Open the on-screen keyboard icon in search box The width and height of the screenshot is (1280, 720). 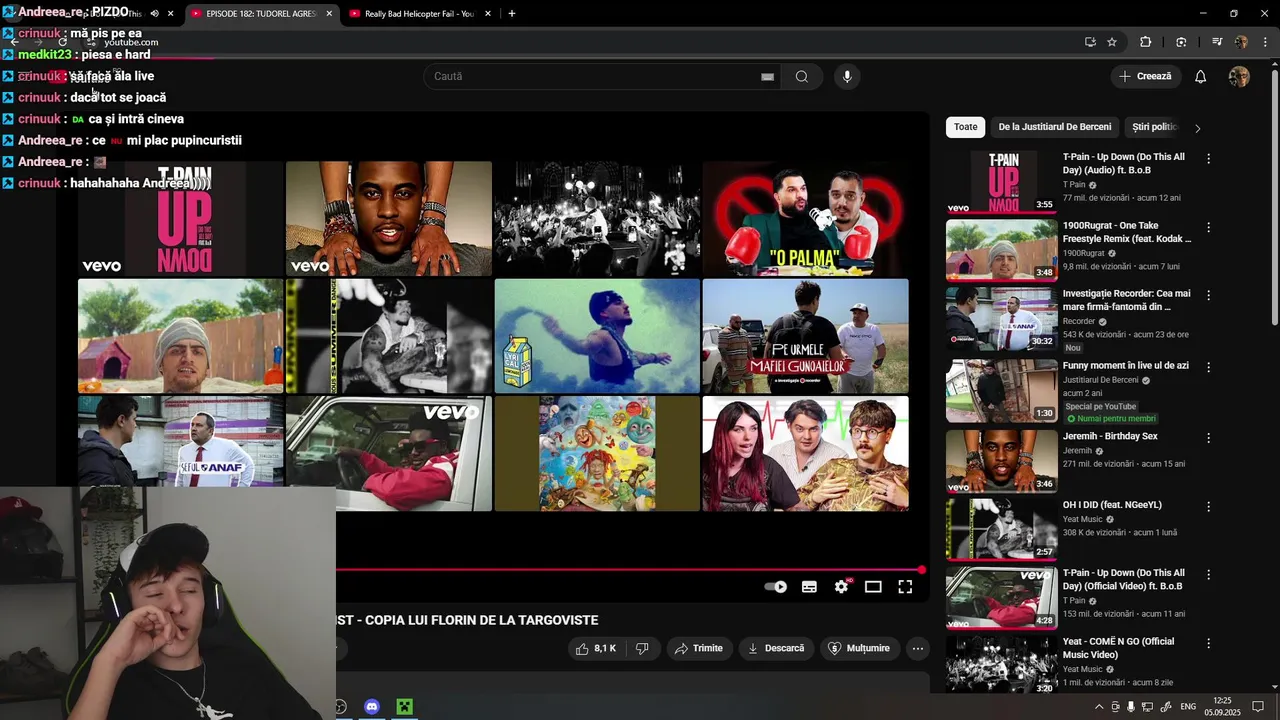point(767,77)
